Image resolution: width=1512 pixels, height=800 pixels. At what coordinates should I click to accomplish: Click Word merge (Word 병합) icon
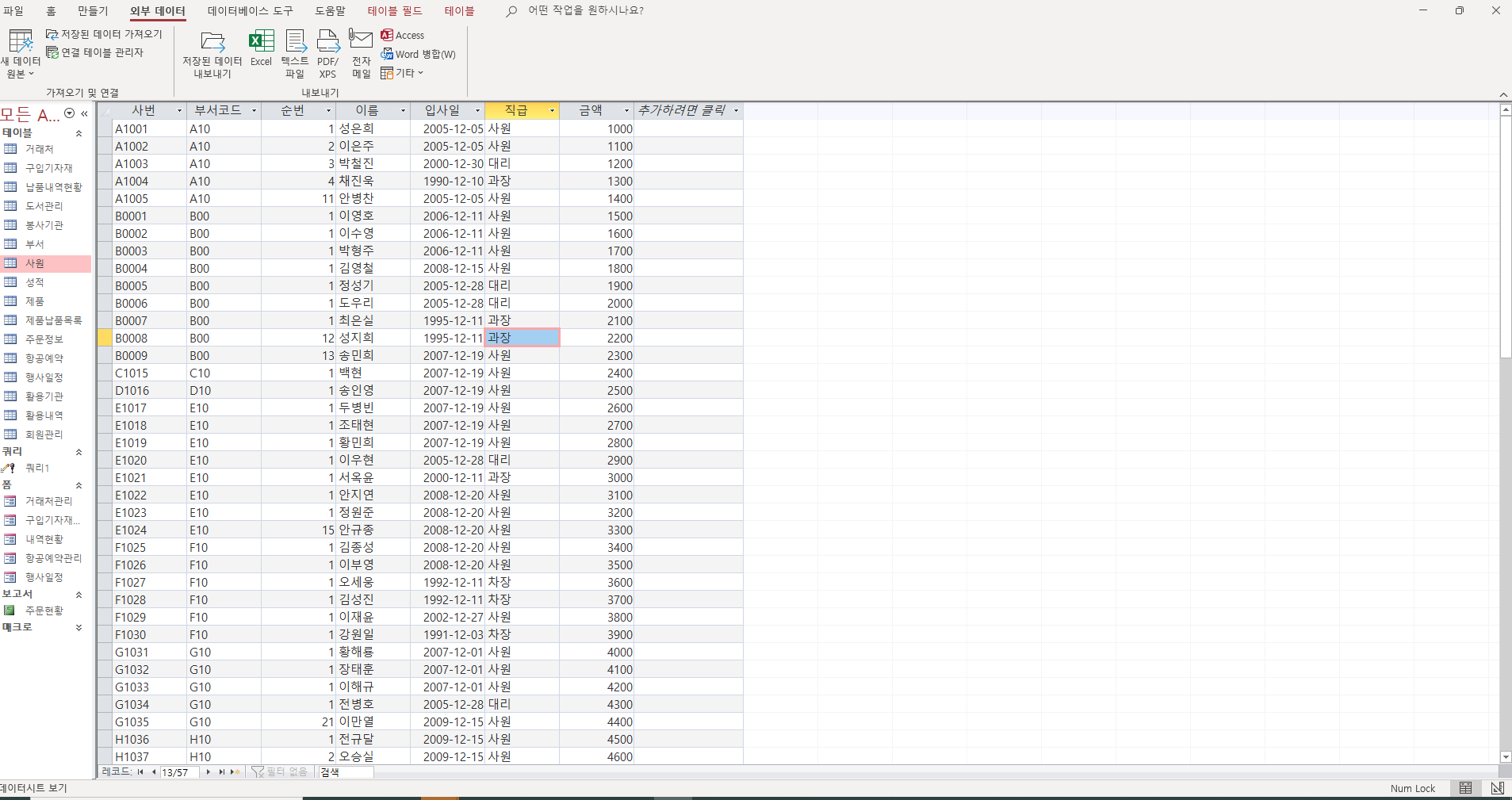click(x=419, y=54)
